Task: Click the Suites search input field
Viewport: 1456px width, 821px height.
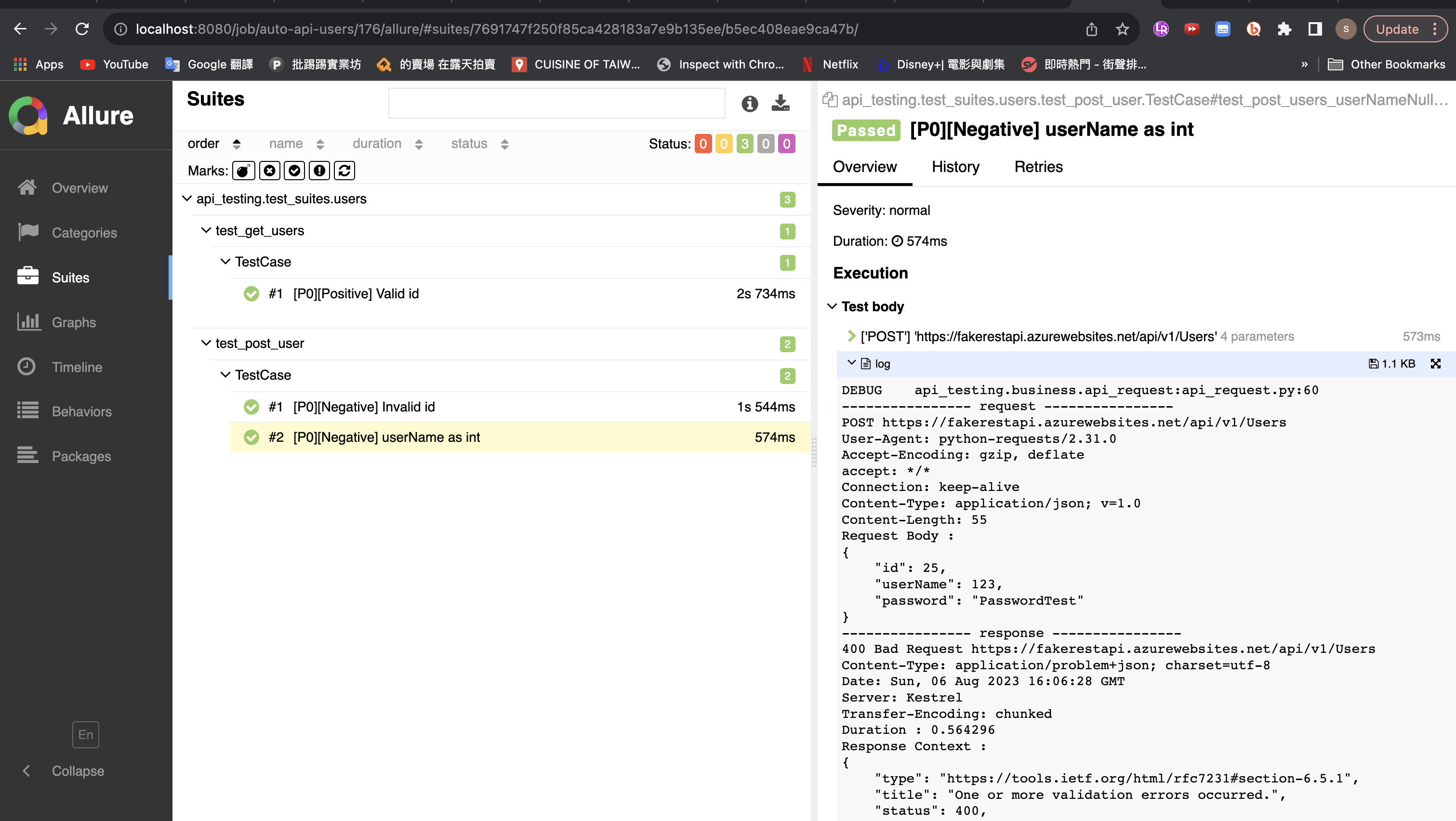Action: [556, 104]
